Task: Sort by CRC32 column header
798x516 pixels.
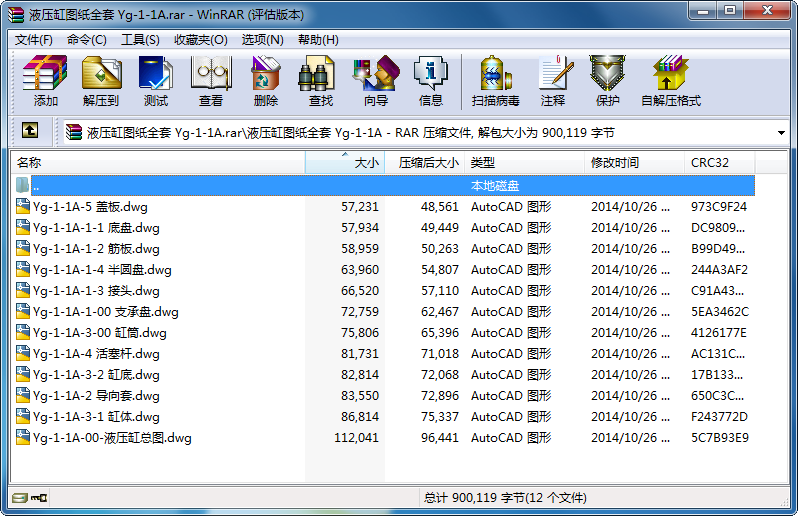Action: tap(720, 163)
